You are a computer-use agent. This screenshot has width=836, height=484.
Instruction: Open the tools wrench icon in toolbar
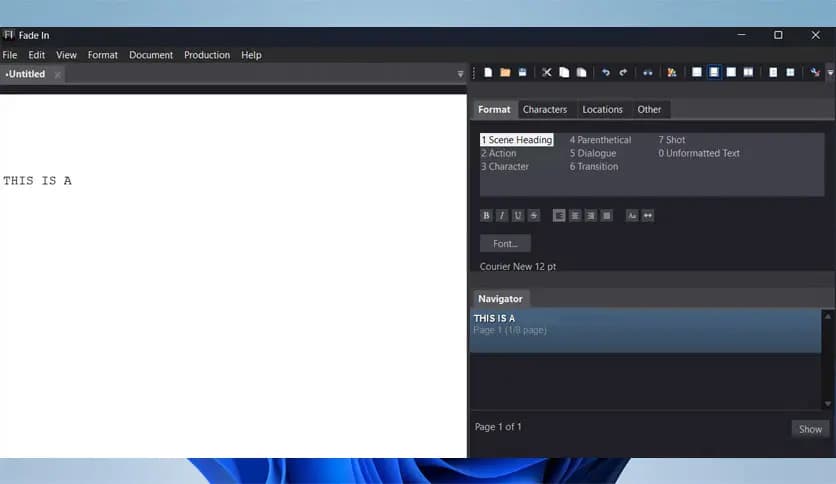click(x=815, y=72)
